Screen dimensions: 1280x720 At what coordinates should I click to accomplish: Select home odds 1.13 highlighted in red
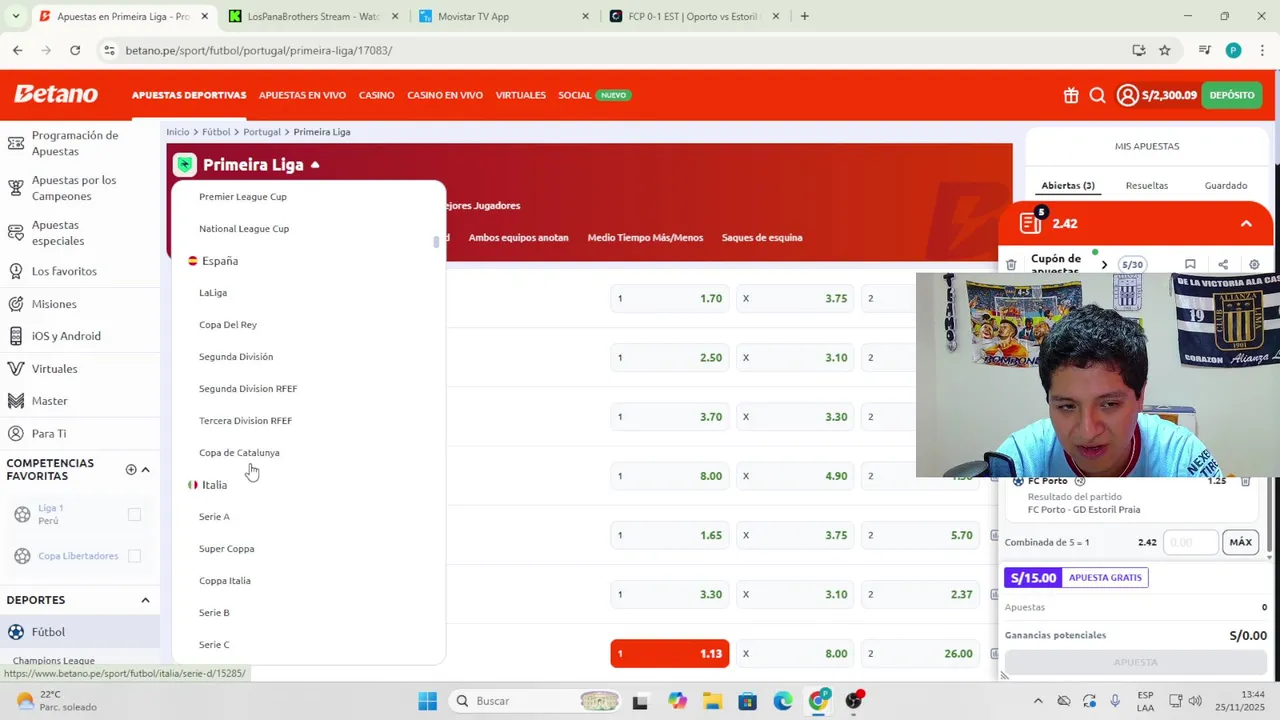pos(670,654)
